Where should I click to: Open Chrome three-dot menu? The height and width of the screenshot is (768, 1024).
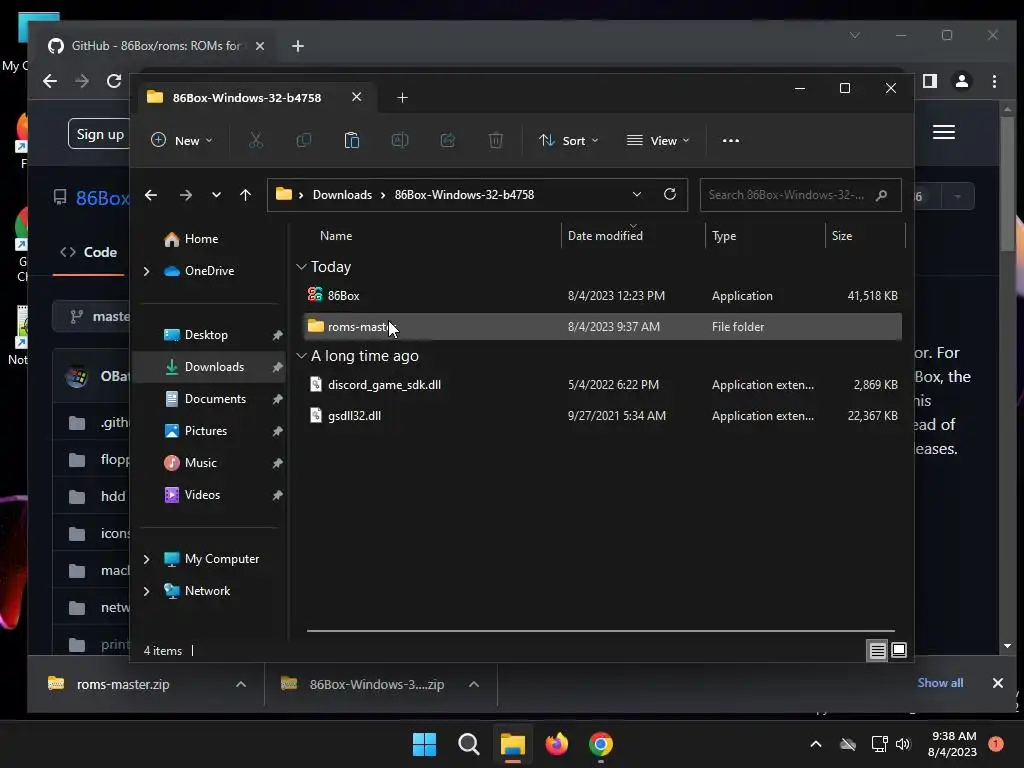pos(995,81)
